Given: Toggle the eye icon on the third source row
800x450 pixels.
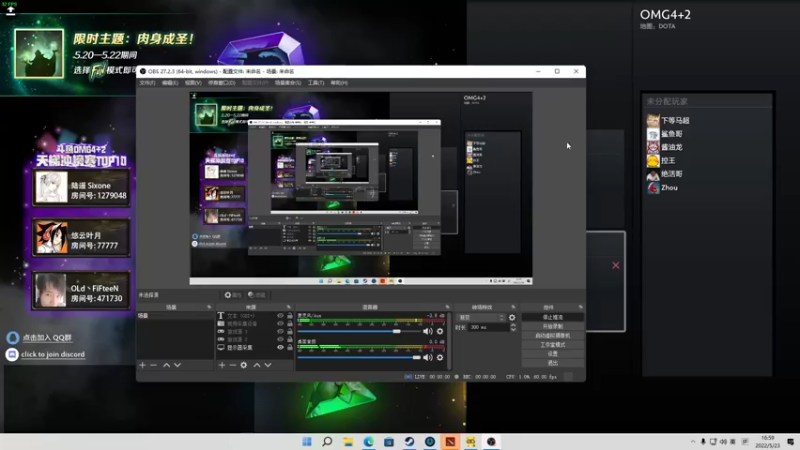Looking at the screenshot, I should pos(280,332).
